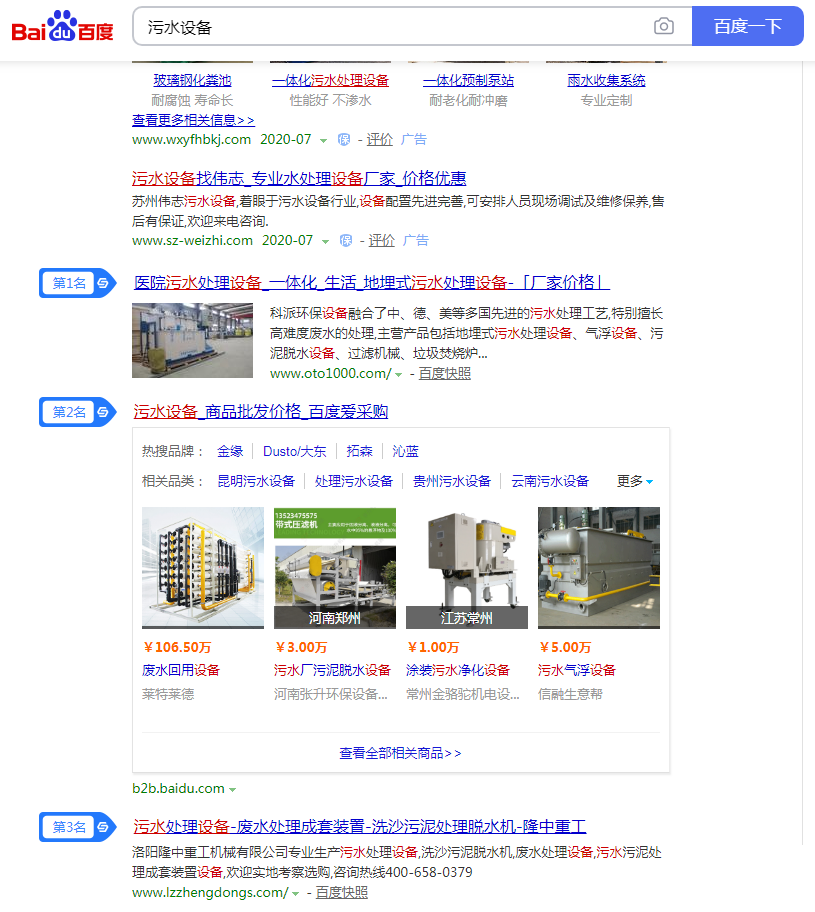Select the 金缘 brand
This screenshot has height=912, width=815.
pos(230,451)
